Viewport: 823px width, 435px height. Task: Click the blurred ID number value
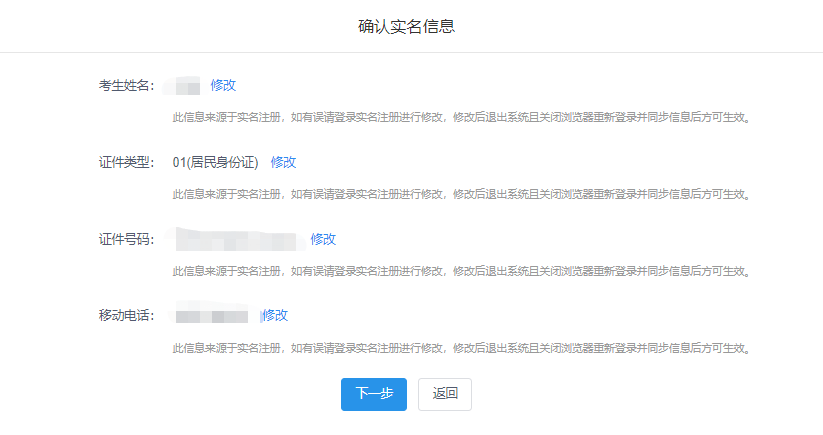click(x=238, y=239)
